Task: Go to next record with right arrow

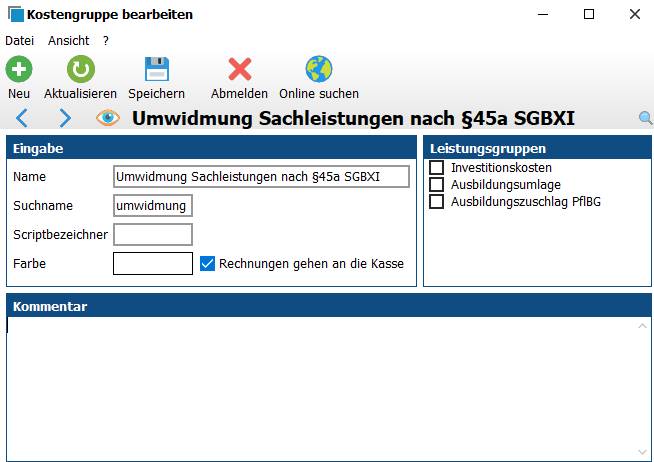Action: pos(65,118)
